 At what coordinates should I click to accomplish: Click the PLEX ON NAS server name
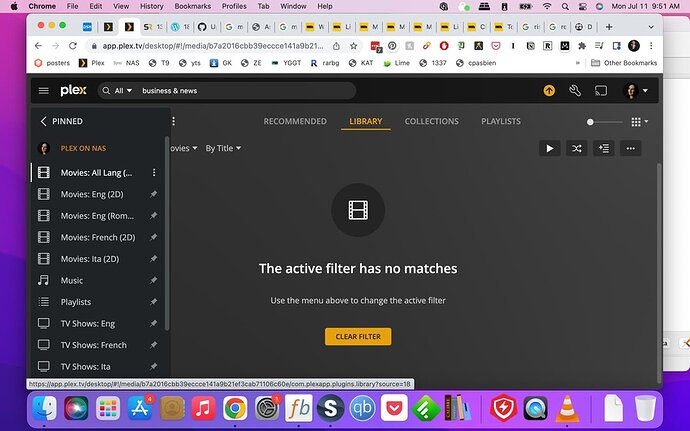tap(83, 148)
